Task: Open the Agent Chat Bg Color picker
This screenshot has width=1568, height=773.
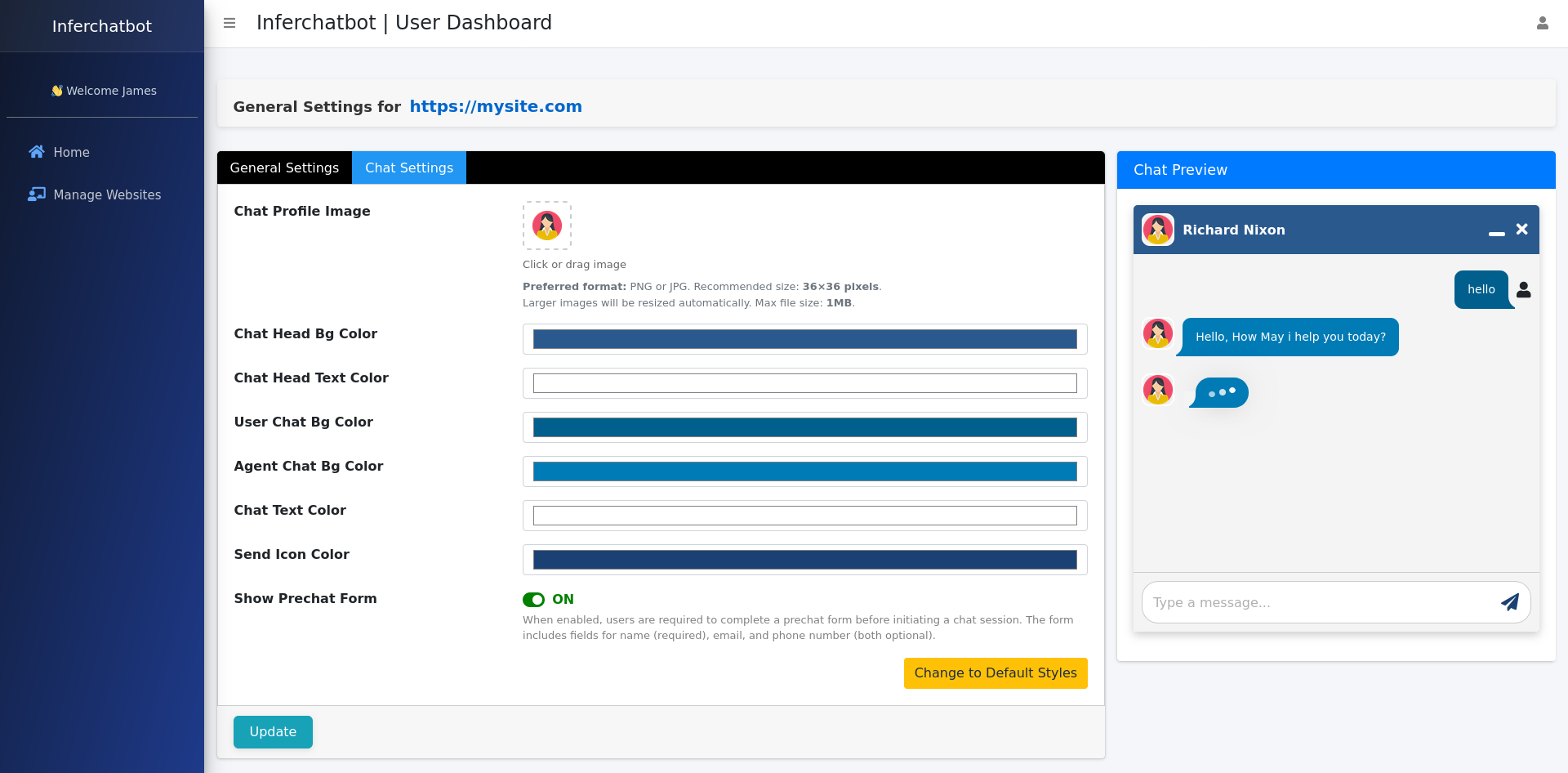Action: 804,471
